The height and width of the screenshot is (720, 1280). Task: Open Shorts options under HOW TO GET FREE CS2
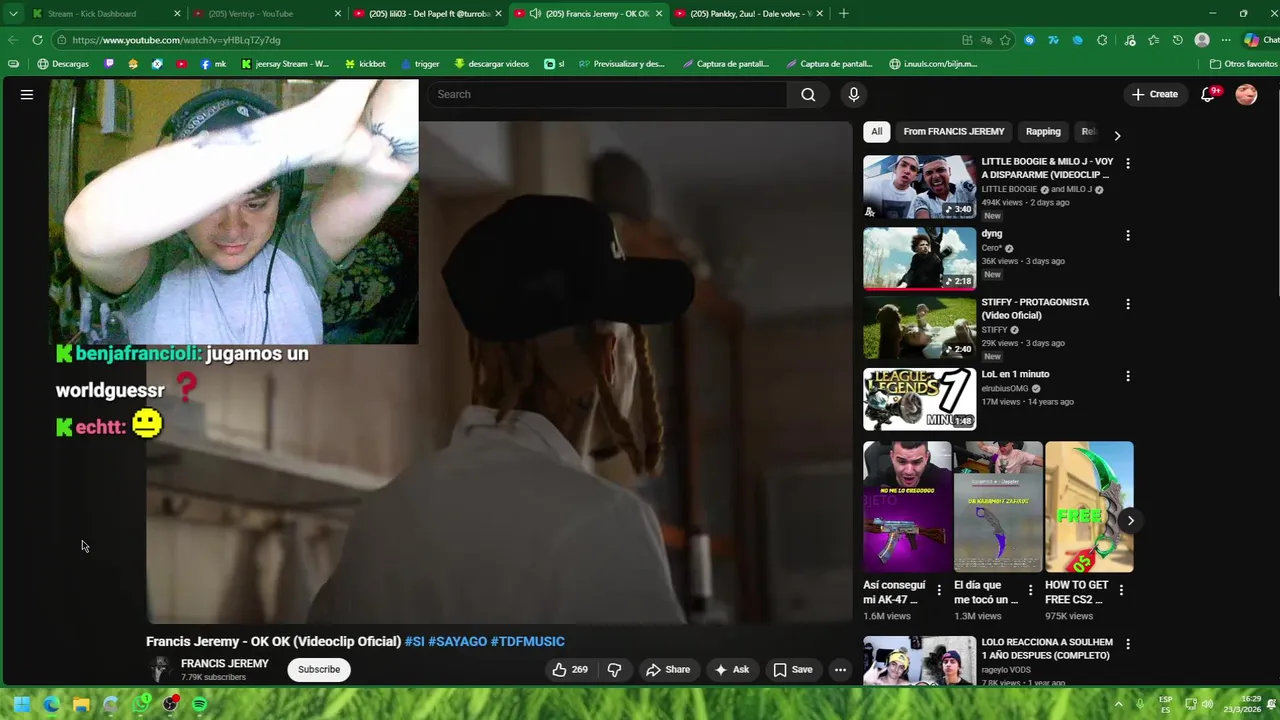click(x=1121, y=591)
